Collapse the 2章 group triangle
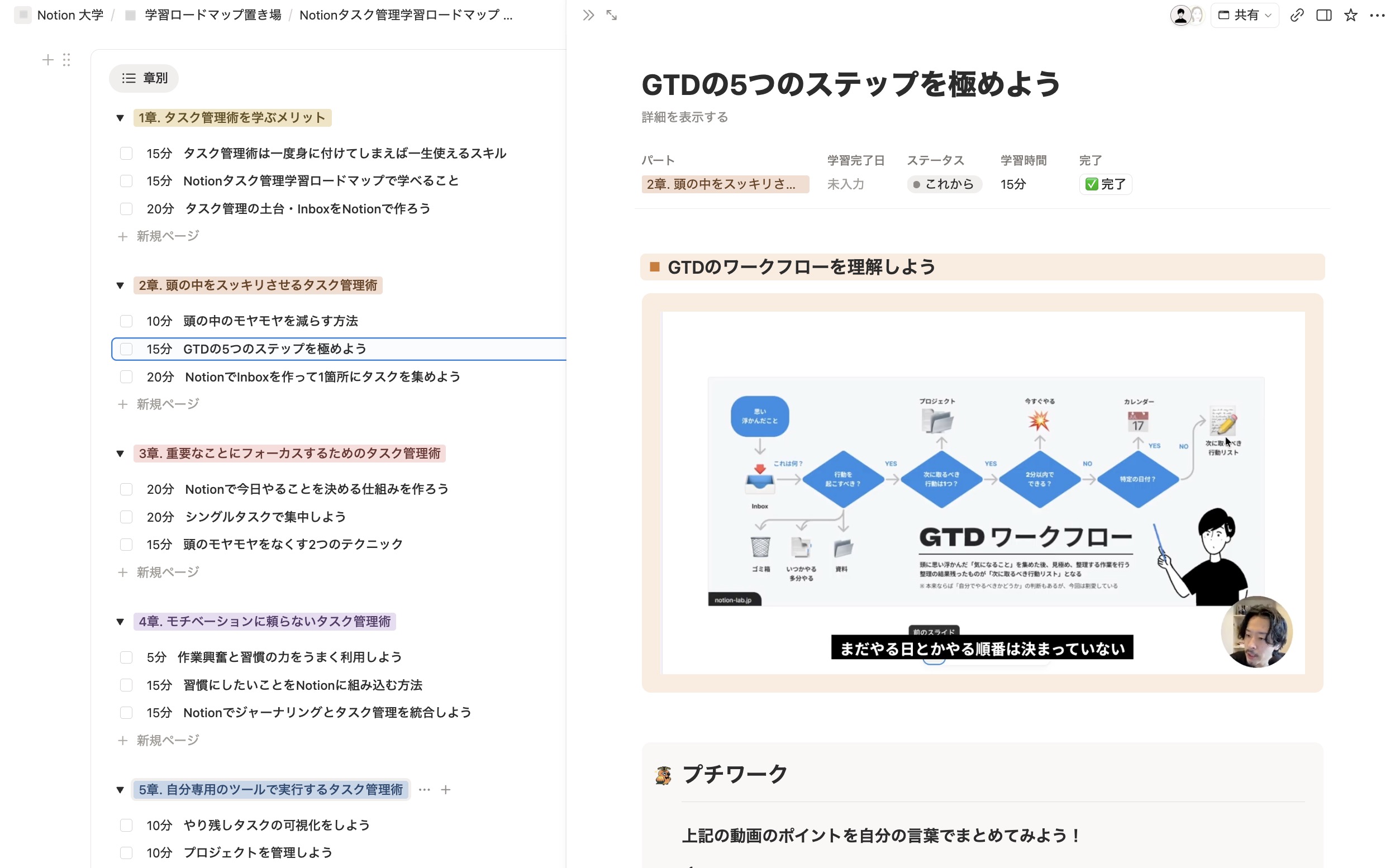1390x868 pixels. click(x=120, y=285)
